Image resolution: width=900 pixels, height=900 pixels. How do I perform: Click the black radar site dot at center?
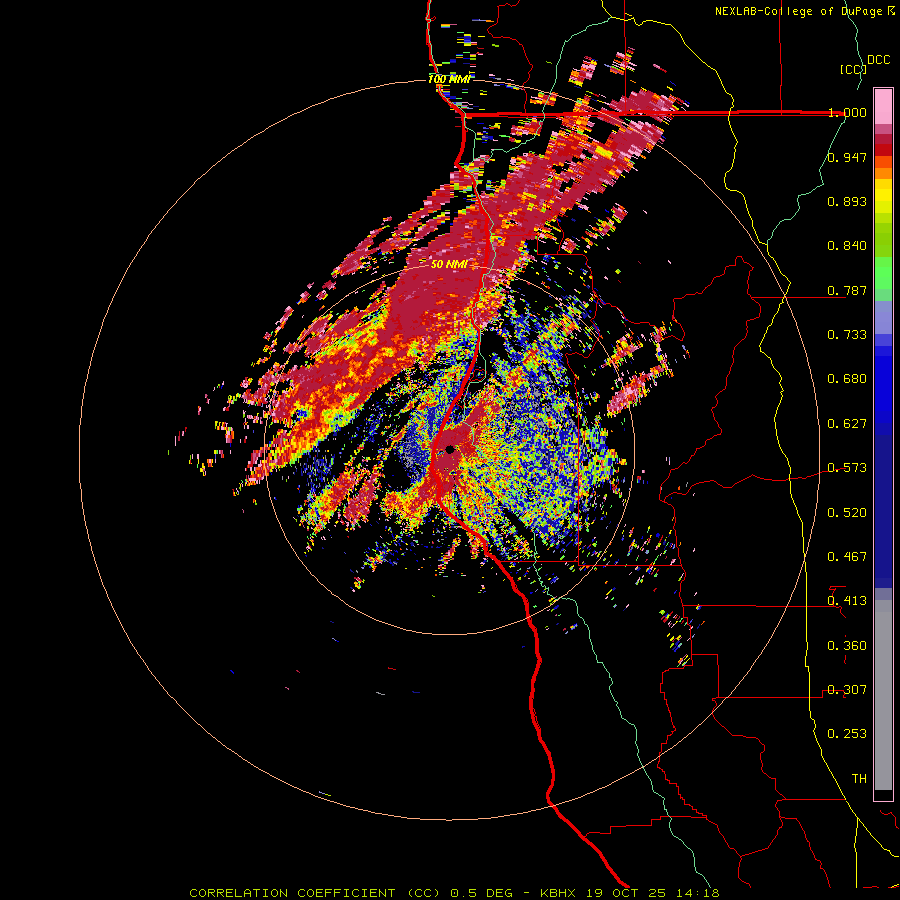coord(450,449)
